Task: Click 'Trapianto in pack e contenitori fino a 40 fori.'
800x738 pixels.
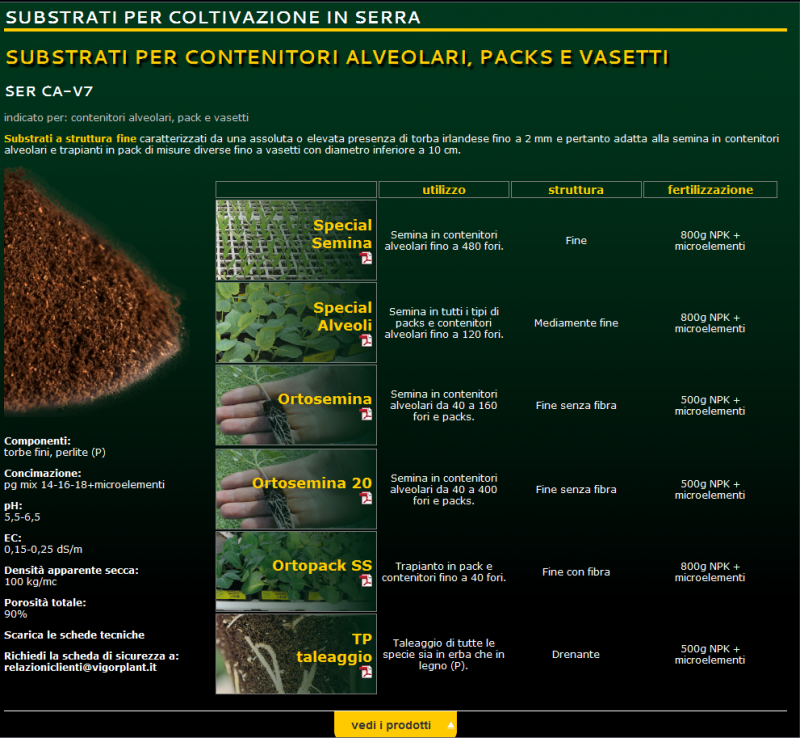Action: tap(444, 572)
